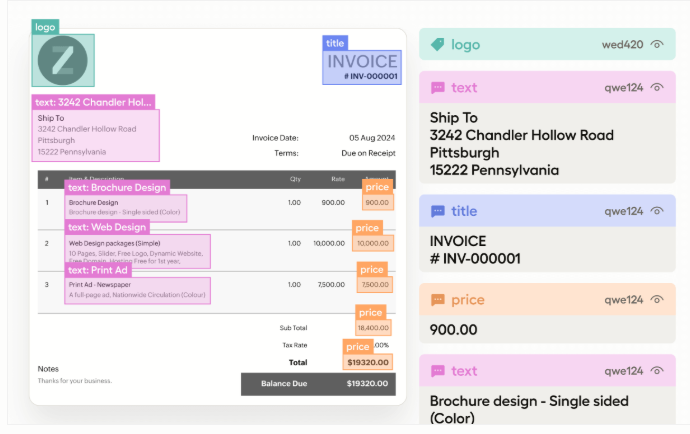Viewport: 690px width, 434px height.
Task: Open the price card header in sidebar
Action: (547, 300)
